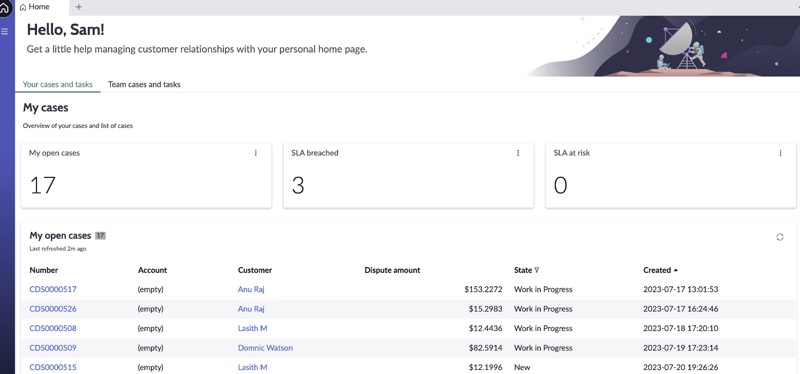
Task: Click created date 2023-07-18 17:20:10
Action: pyautogui.click(x=680, y=328)
